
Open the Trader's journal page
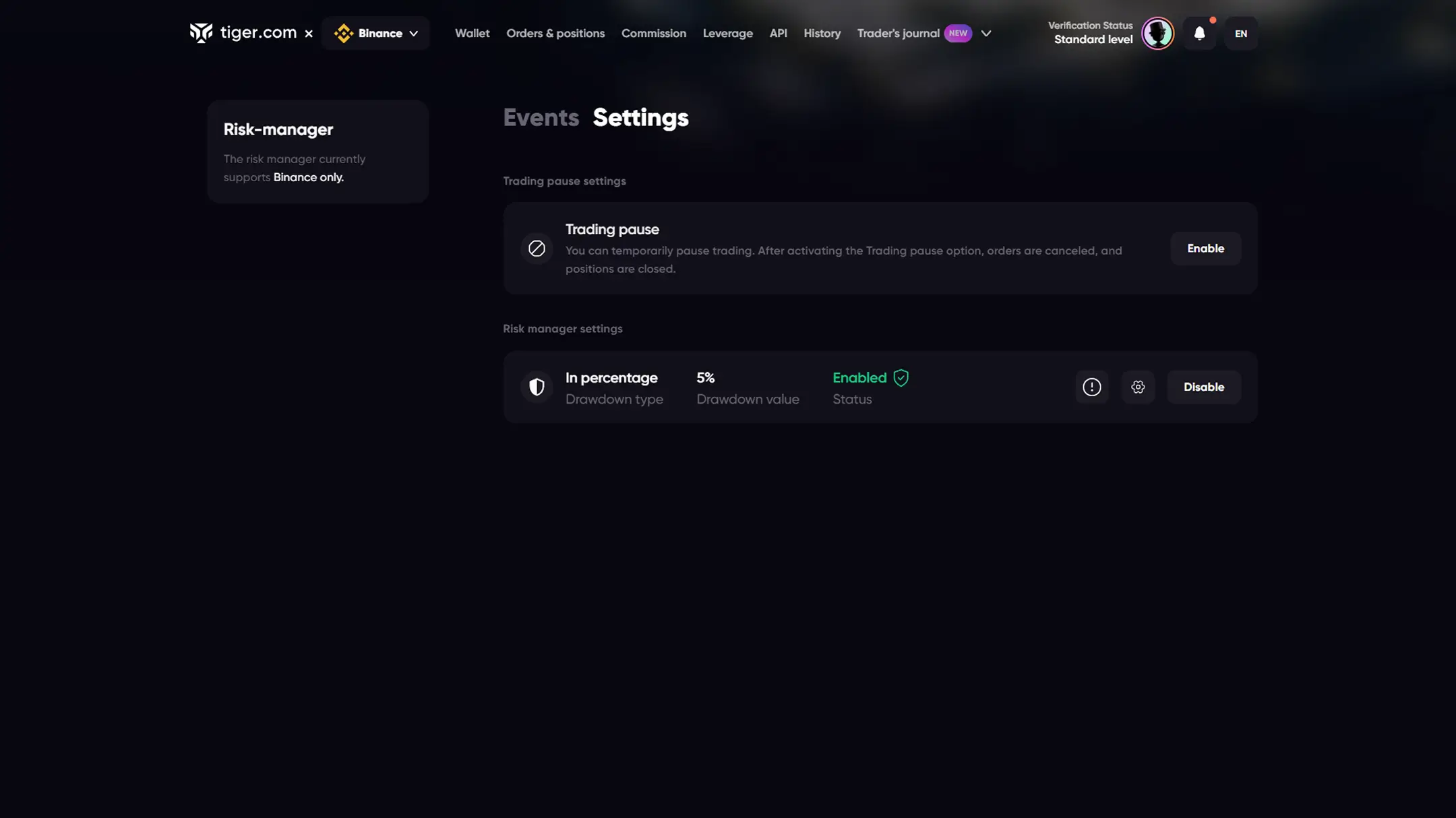point(898,33)
